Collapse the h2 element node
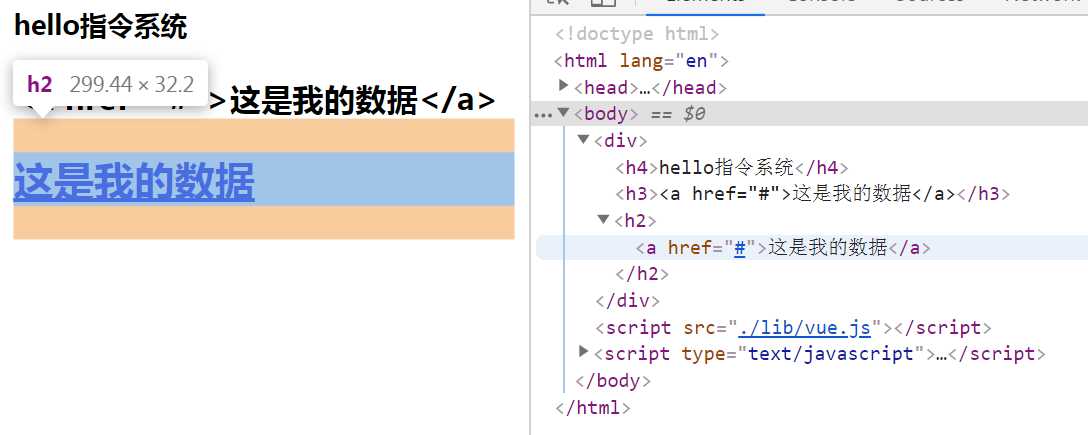The height and width of the screenshot is (435, 1088). tap(604, 220)
